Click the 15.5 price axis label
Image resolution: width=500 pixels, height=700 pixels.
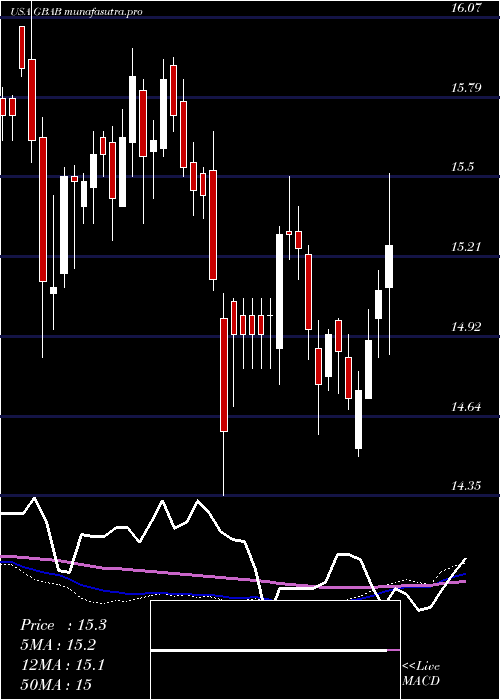[x=462, y=167]
